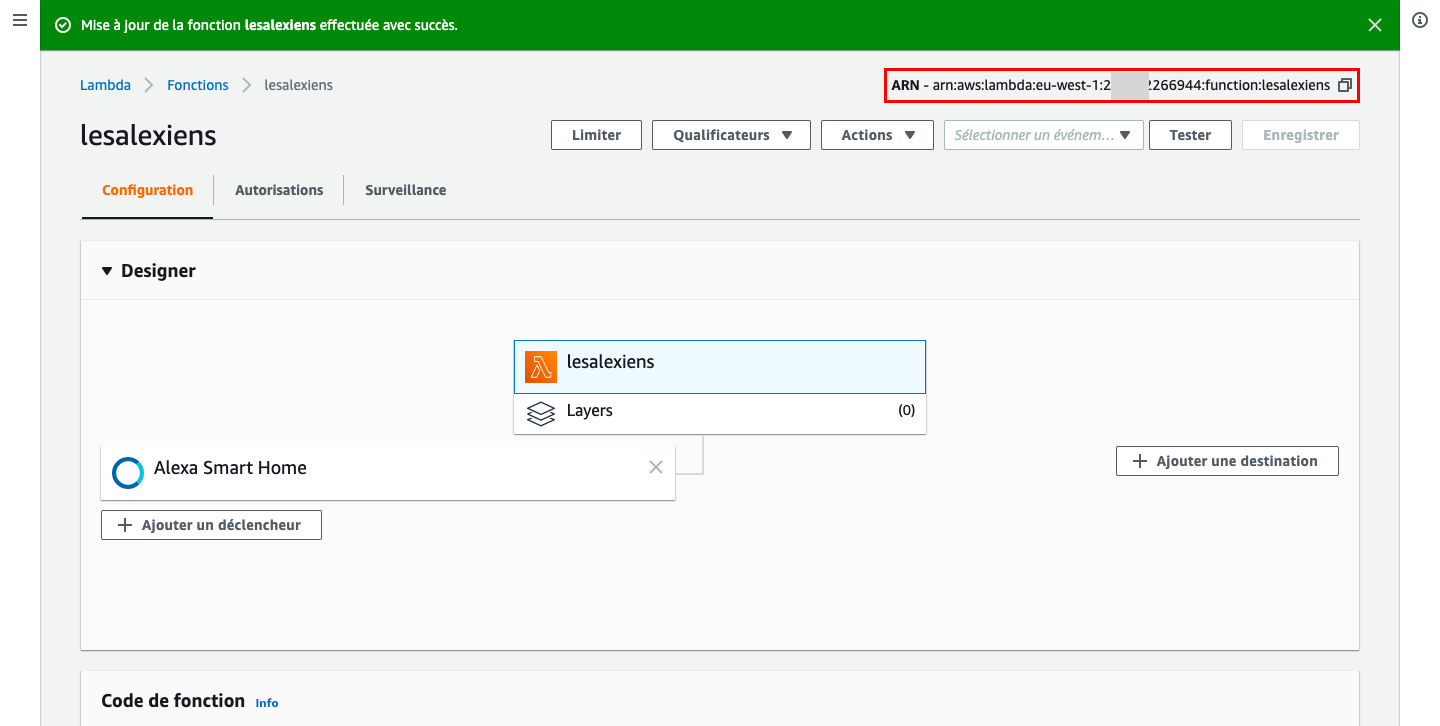
Task: Click the Code de fonction heading
Action: [173, 701]
